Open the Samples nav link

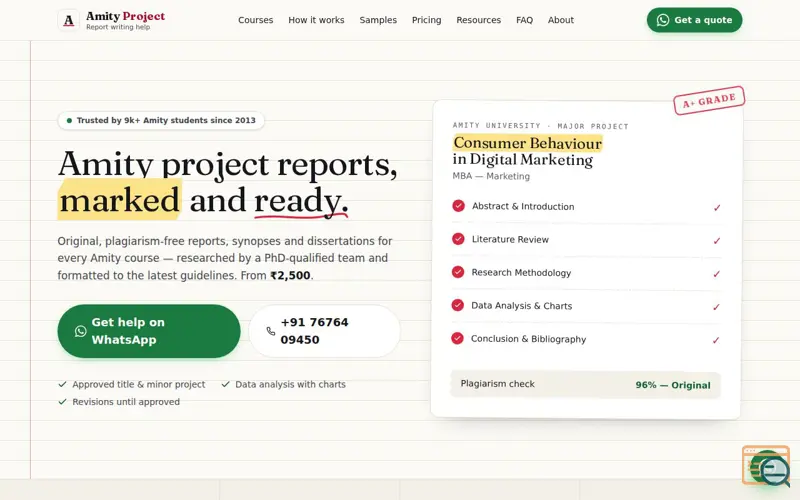pos(378,20)
